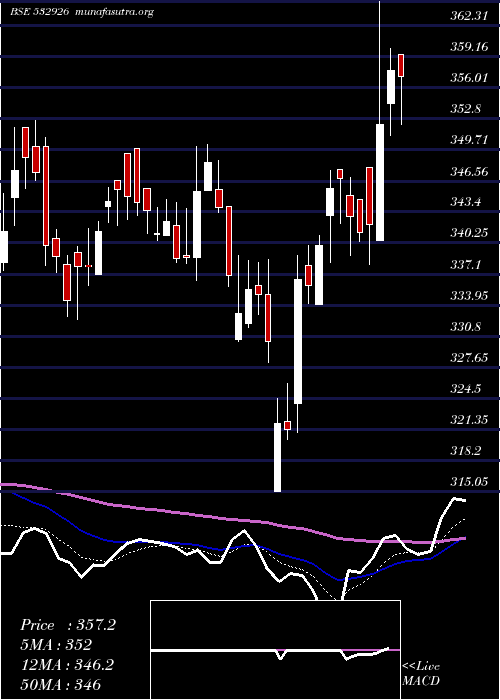Click the 318.2 price axis label
Image resolution: width=500 pixels, height=700 pixels.
click(x=465, y=450)
